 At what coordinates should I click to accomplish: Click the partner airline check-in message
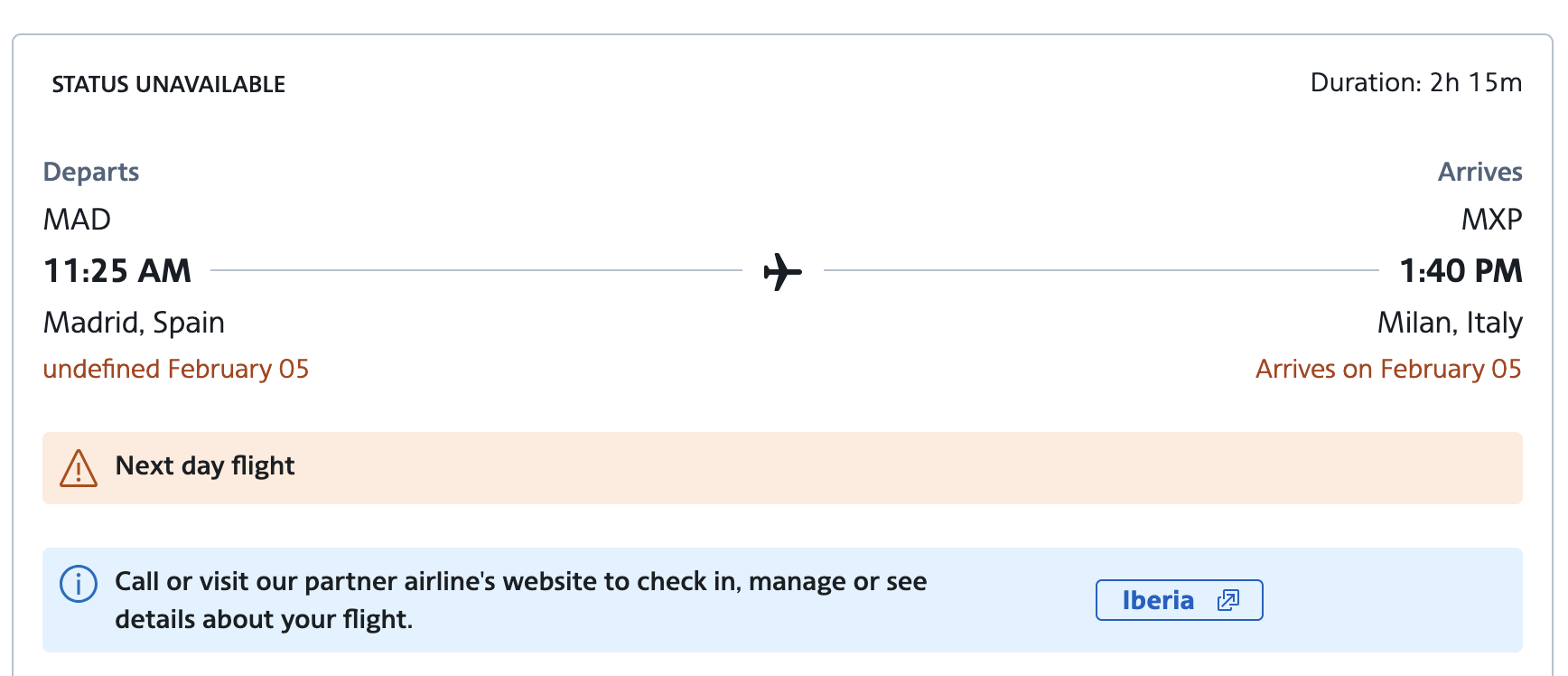pyautogui.click(x=520, y=600)
